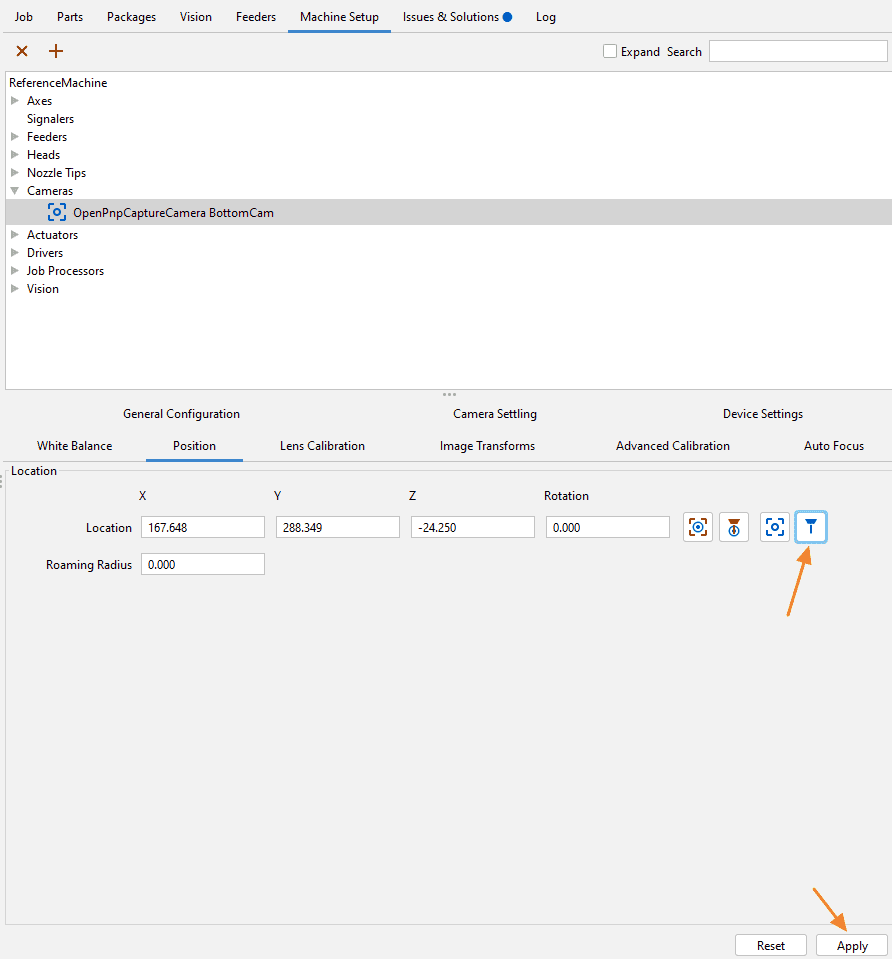The image size is (892, 959).
Task: Expand the Actuators tree node
Action: point(15,235)
